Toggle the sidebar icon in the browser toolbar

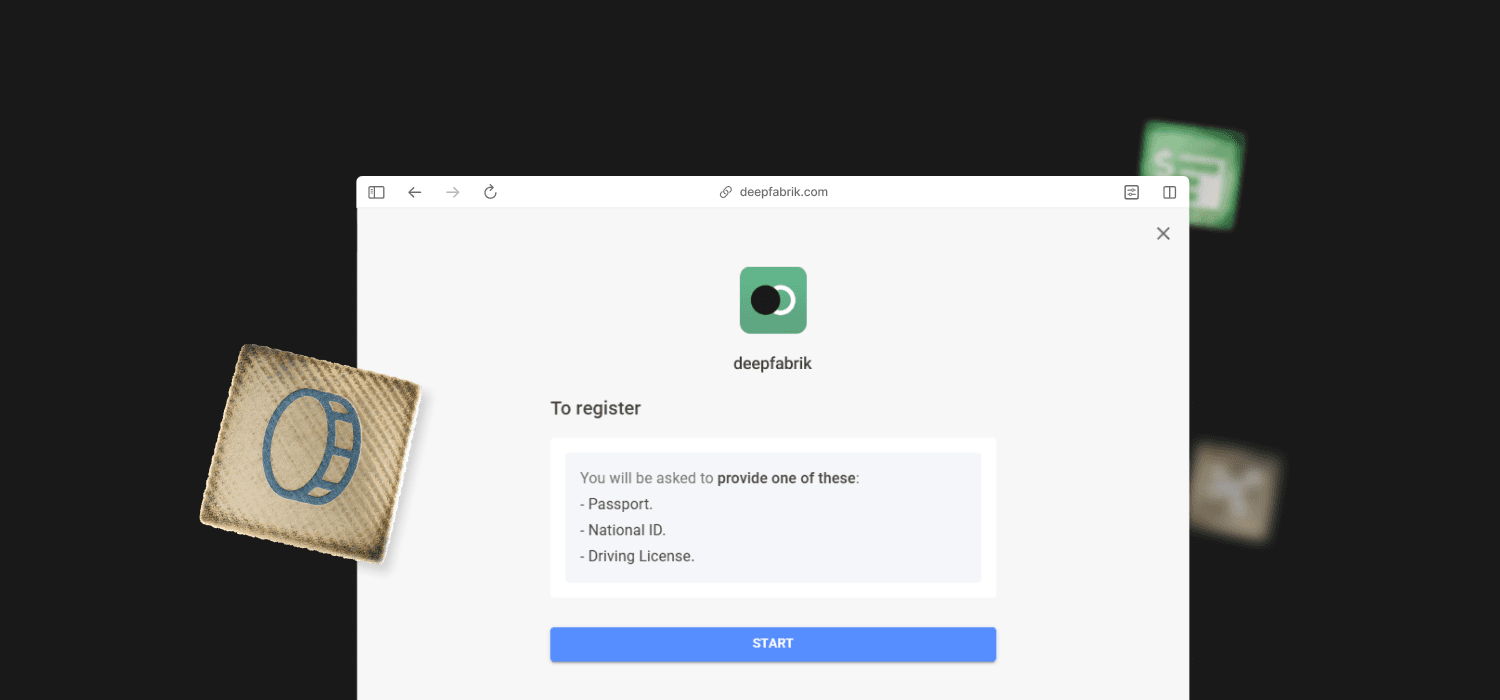click(376, 191)
